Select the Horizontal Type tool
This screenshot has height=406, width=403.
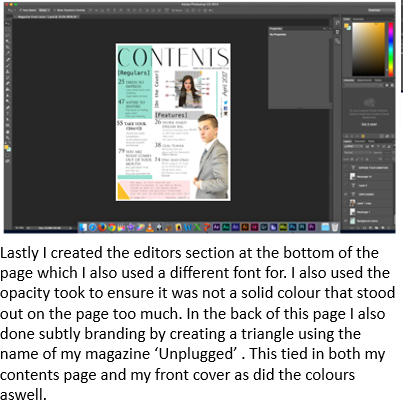(8, 113)
